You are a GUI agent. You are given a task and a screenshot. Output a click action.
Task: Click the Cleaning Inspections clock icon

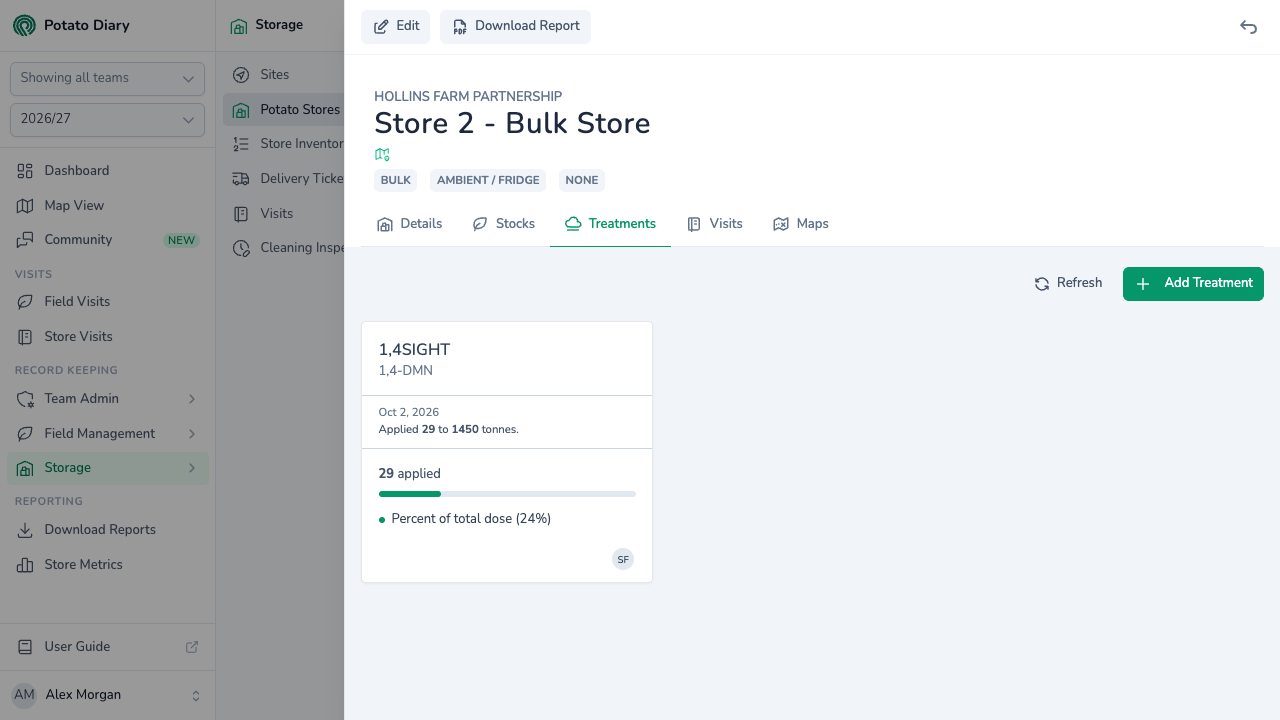click(241, 248)
